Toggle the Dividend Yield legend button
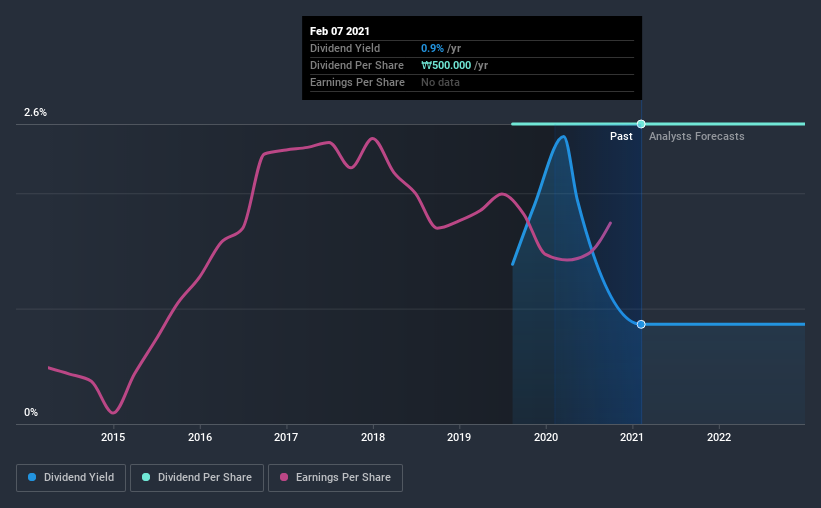 point(71,478)
